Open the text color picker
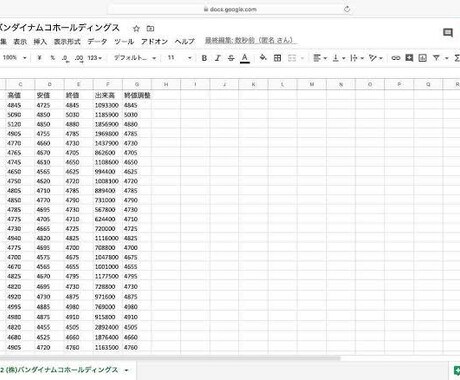This screenshot has height=380, width=460. (245, 58)
